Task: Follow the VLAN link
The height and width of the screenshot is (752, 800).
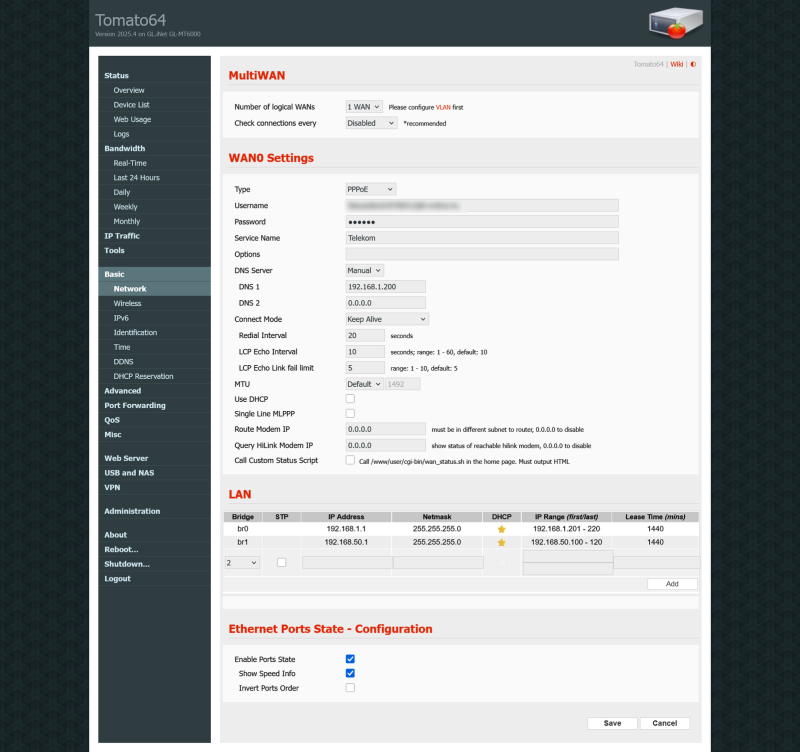Action: (x=443, y=108)
